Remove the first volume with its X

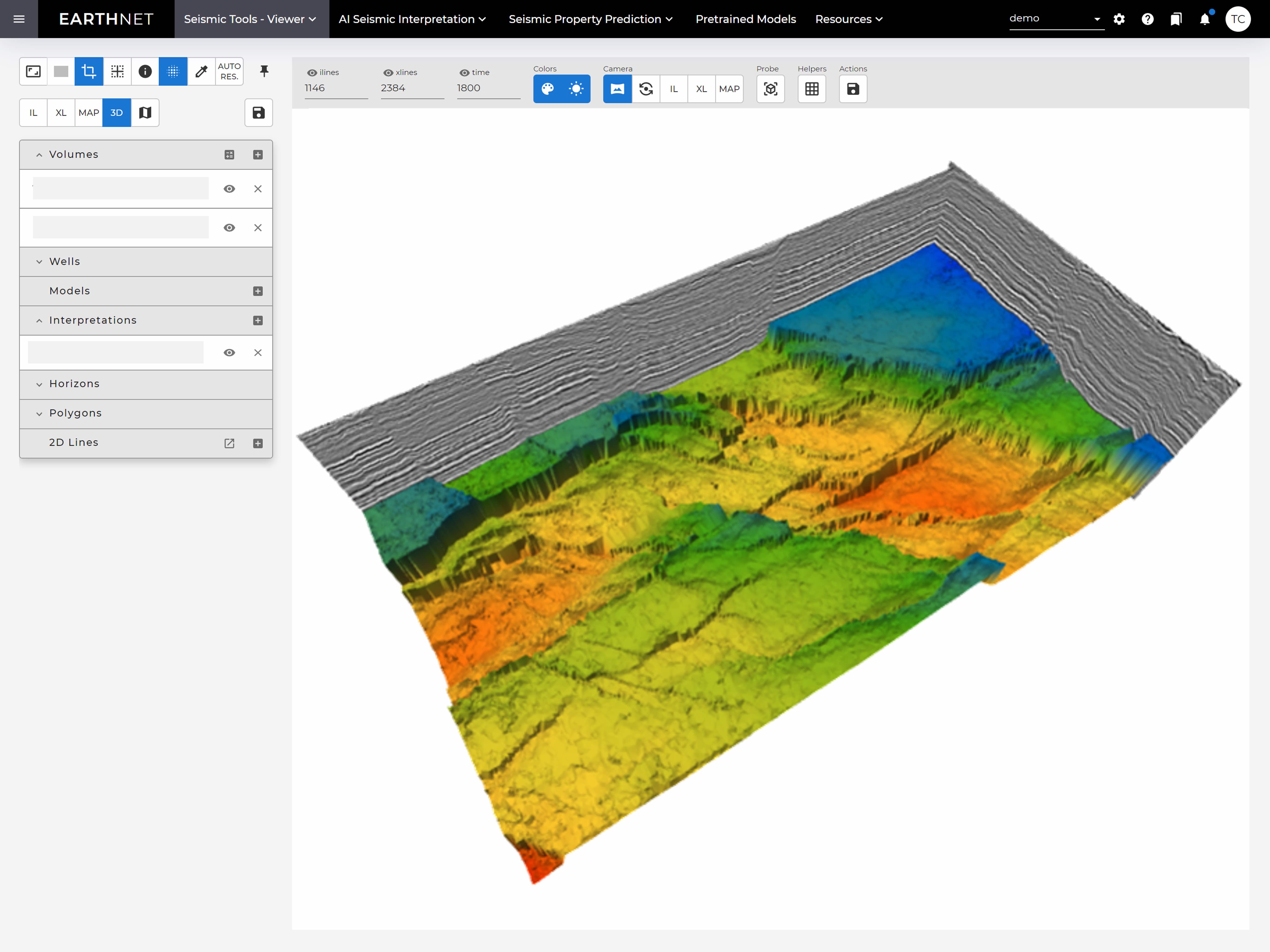pyautogui.click(x=258, y=189)
